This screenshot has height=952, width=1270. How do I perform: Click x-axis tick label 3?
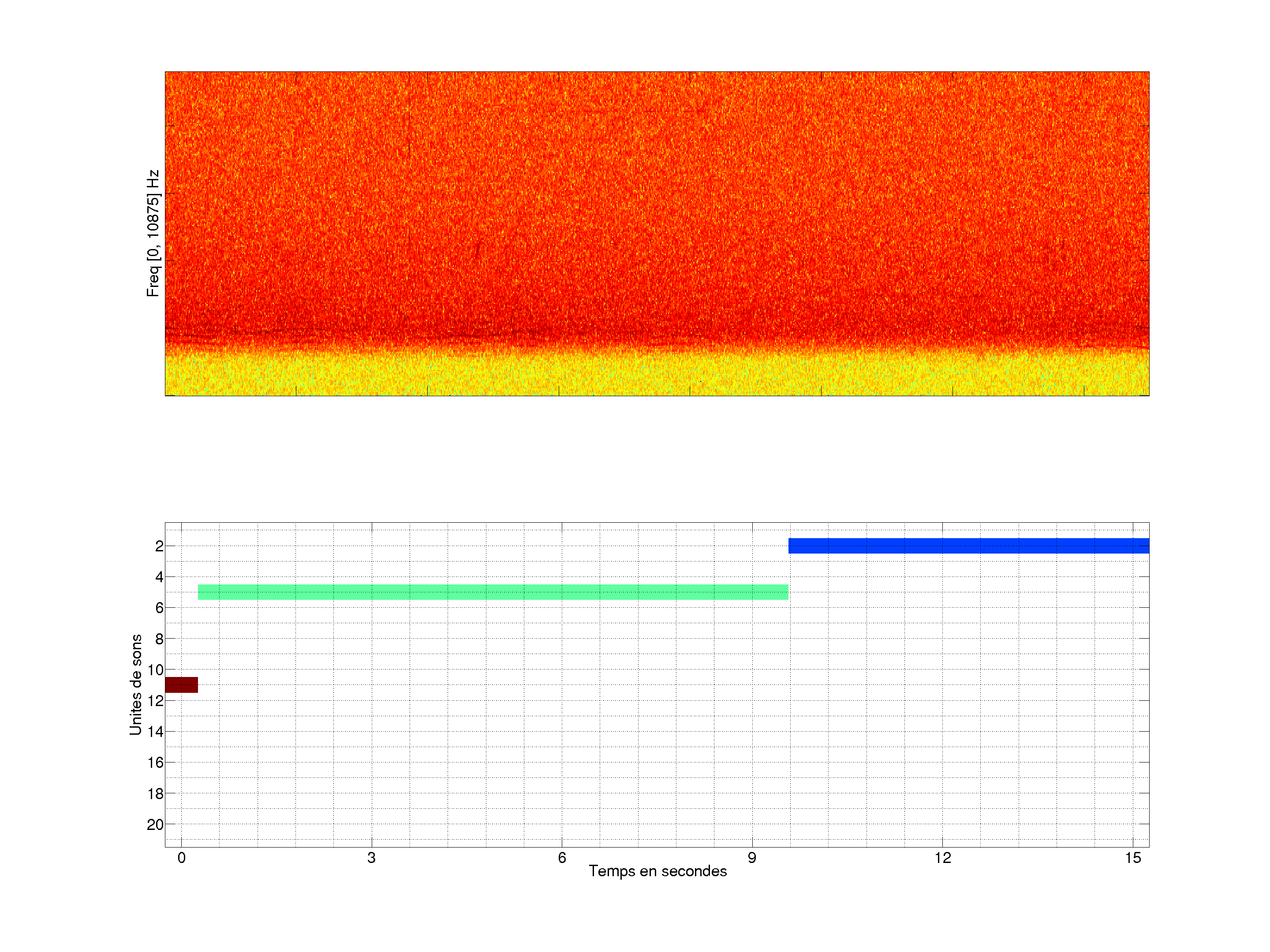[x=371, y=858]
